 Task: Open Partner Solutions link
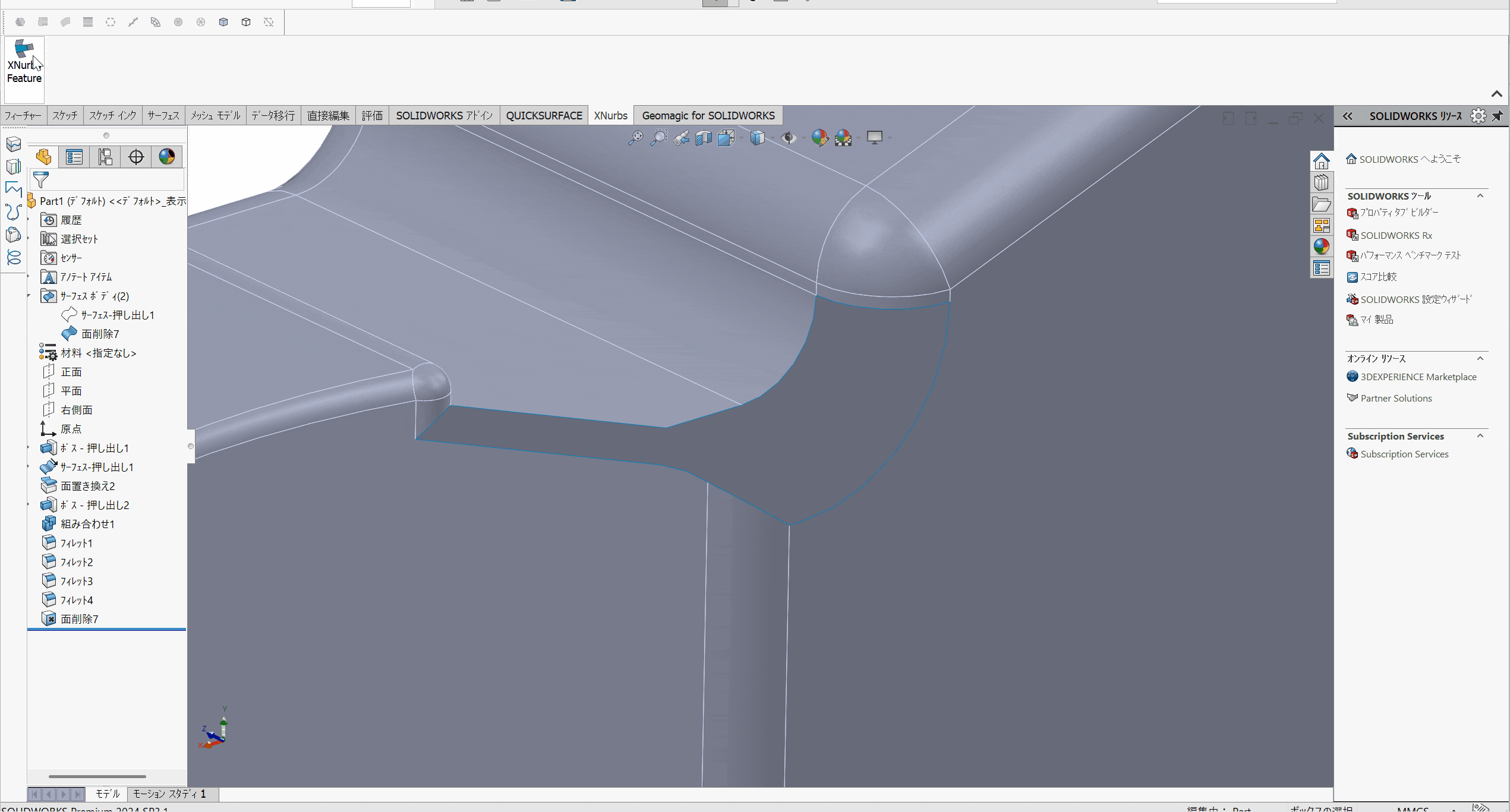(1396, 399)
